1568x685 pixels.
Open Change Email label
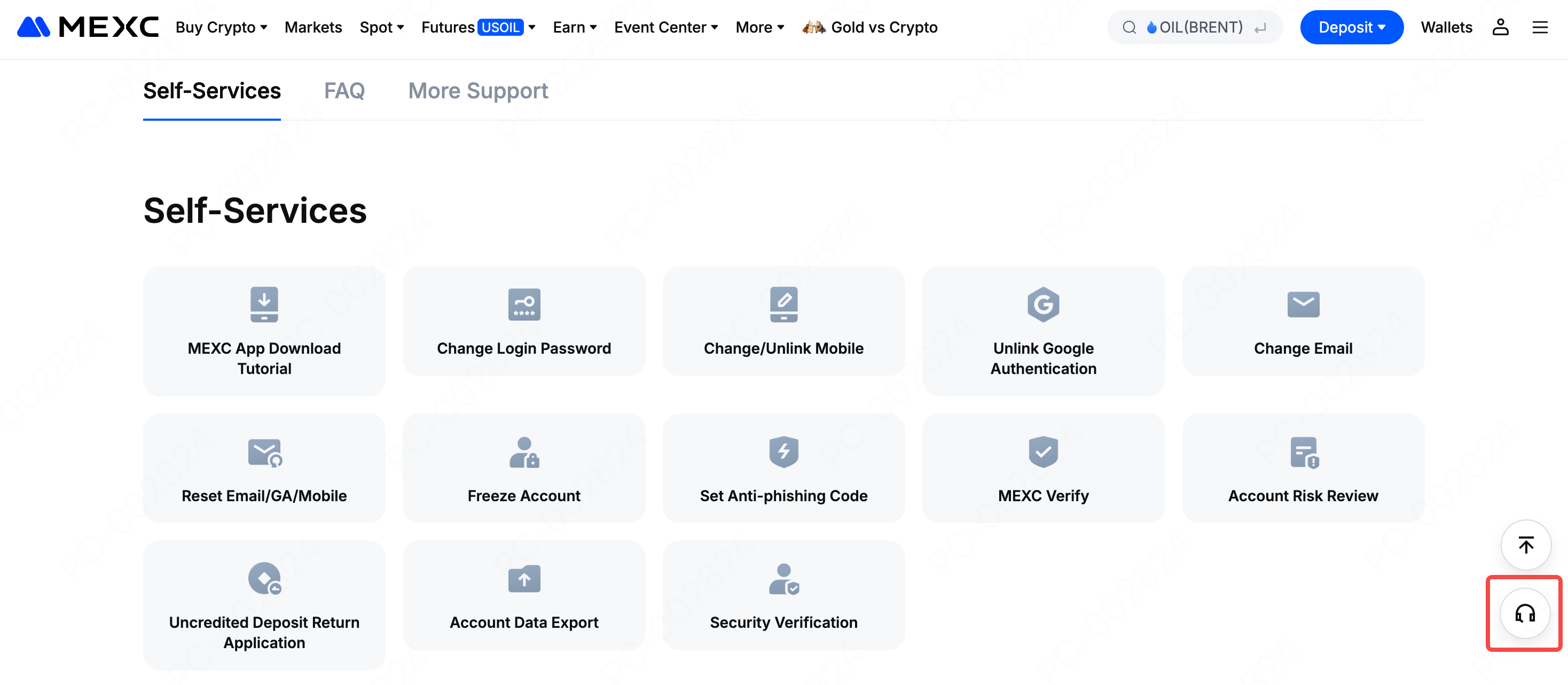[1303, 348]
